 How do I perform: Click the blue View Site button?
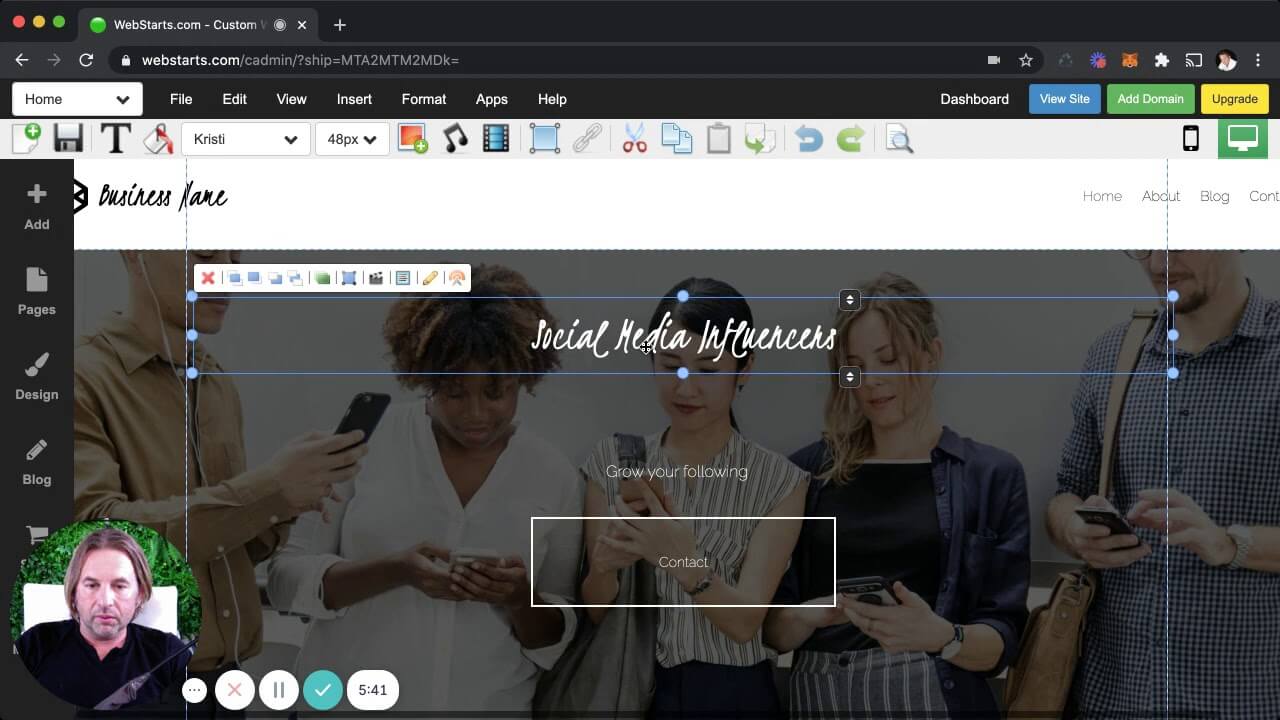coord(1064,99)
